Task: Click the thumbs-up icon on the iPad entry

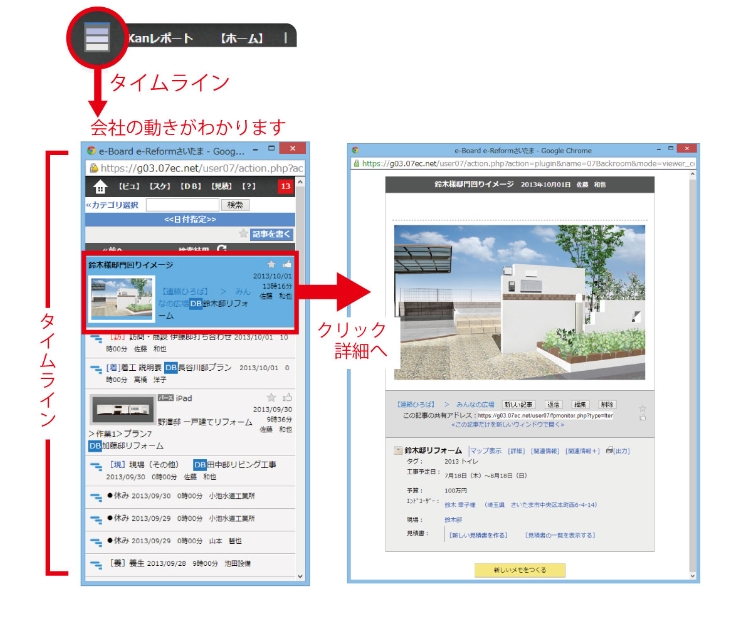Action: [285, 396]
